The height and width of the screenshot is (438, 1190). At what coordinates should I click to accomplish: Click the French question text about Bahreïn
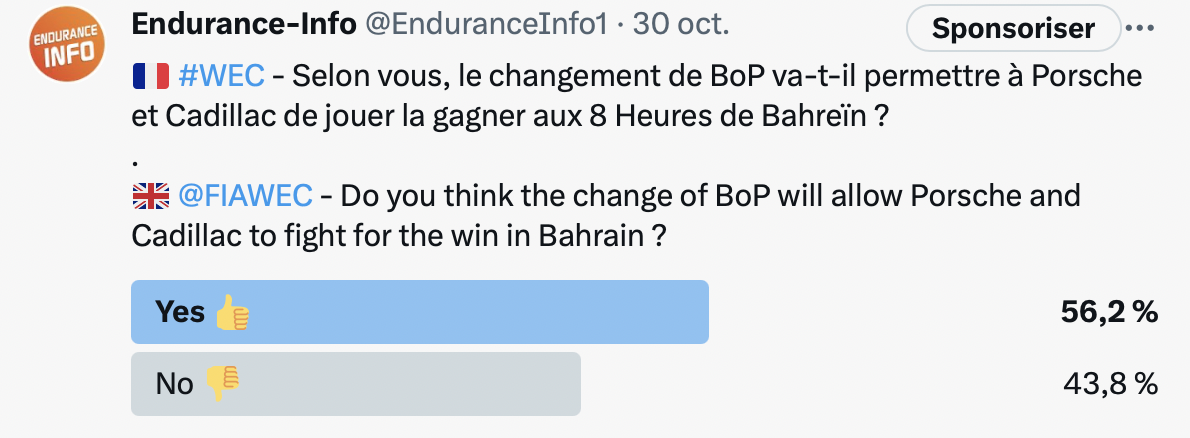click(x=637, y=97)
